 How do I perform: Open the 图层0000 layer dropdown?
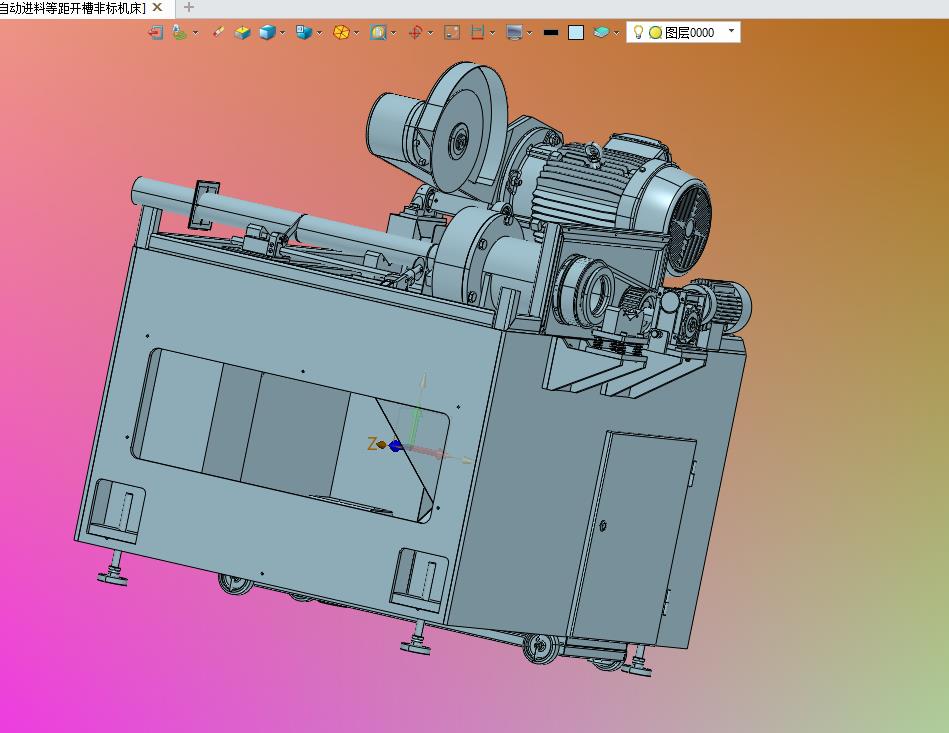731,32
